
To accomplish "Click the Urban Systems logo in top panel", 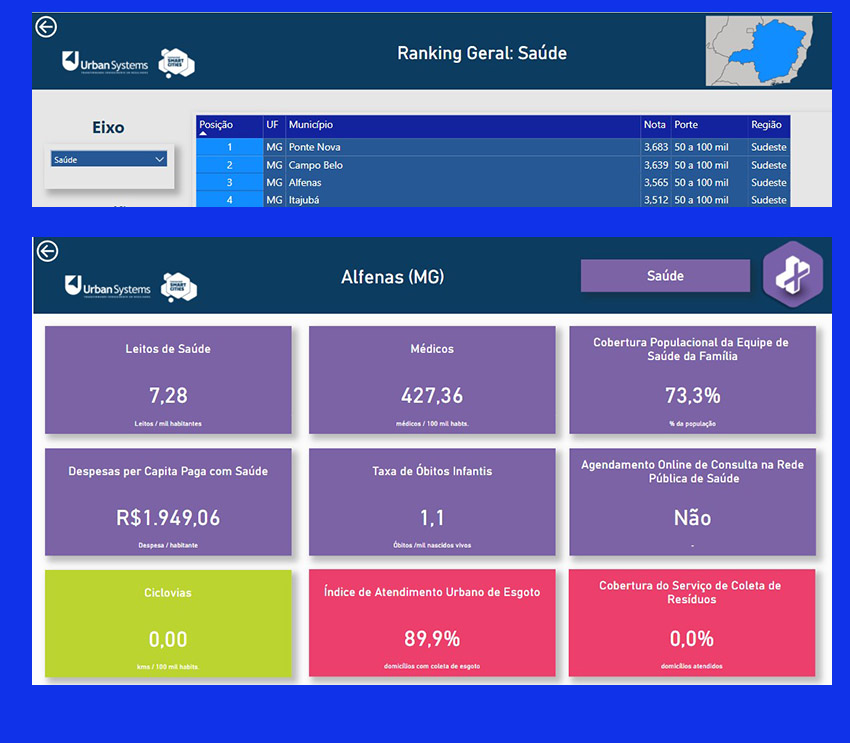I will point(105,62).
